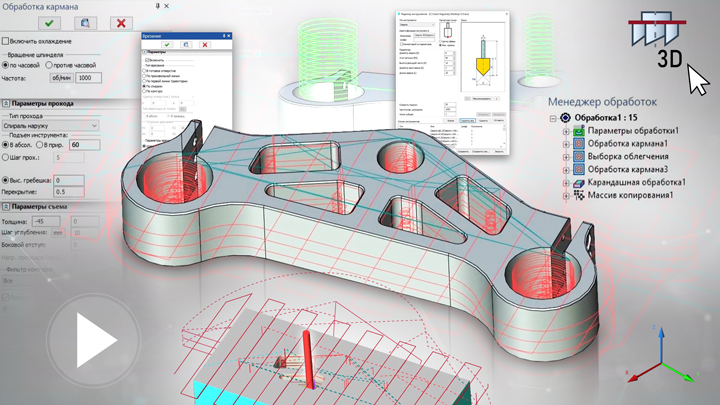This screenshot has height=405, width=720.
Task: Confirm pocket machining with the green checkmark
Action: 49,23
